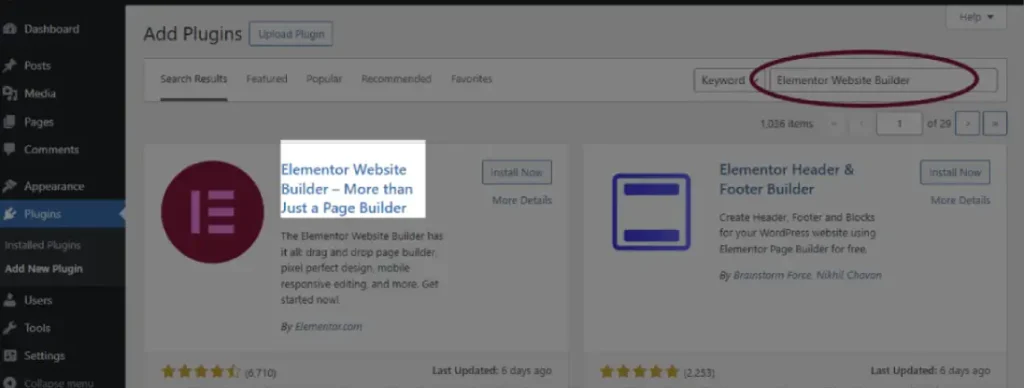Open More Details for Header & Footer Builder

(960, 201)
